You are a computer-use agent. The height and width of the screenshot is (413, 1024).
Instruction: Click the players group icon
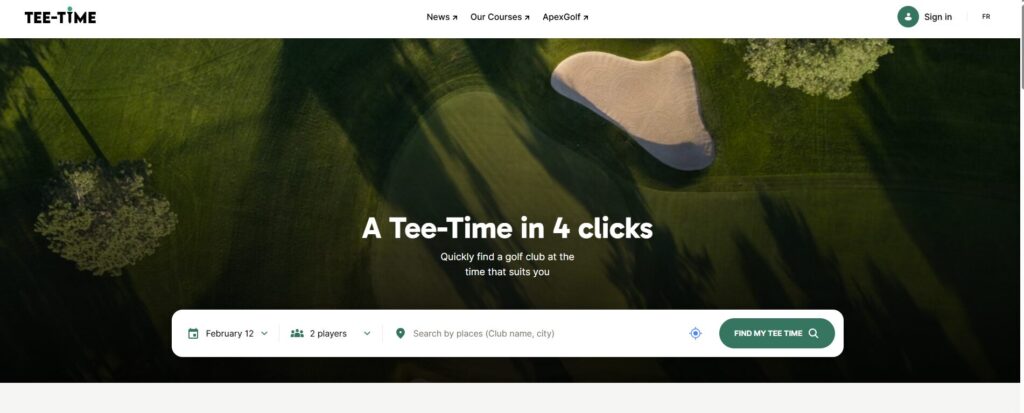297,334
